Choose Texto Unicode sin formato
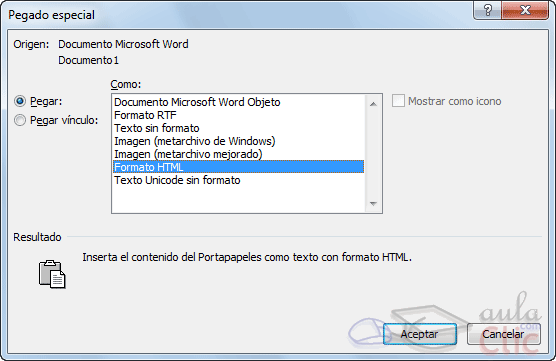 [239, 180]
